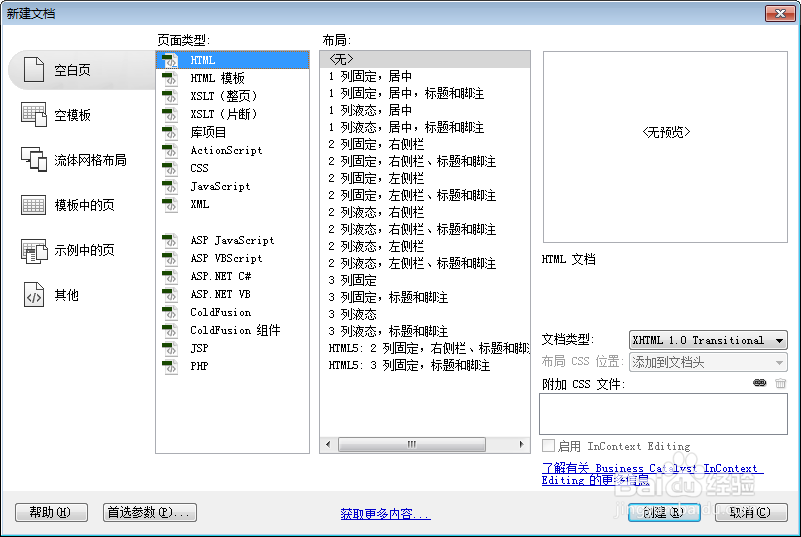The height and width of the screenshot is (537, 801).
Task: Click the layout list scroll right arrow
Action: 521,445
